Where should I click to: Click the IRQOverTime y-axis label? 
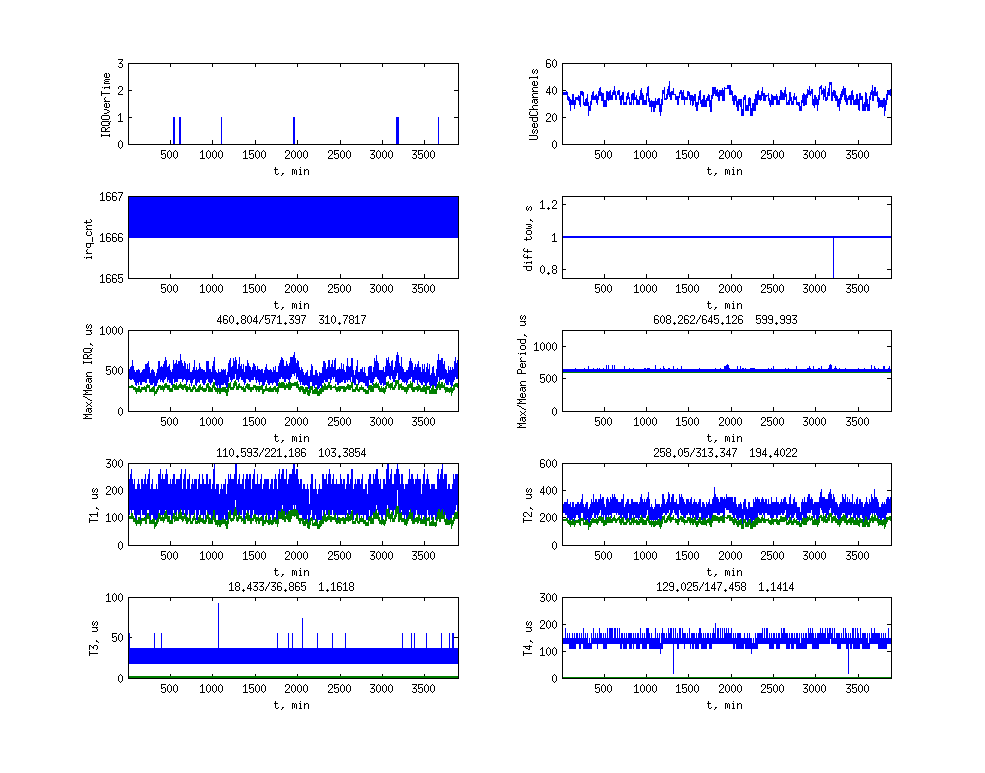click(106, 104)
